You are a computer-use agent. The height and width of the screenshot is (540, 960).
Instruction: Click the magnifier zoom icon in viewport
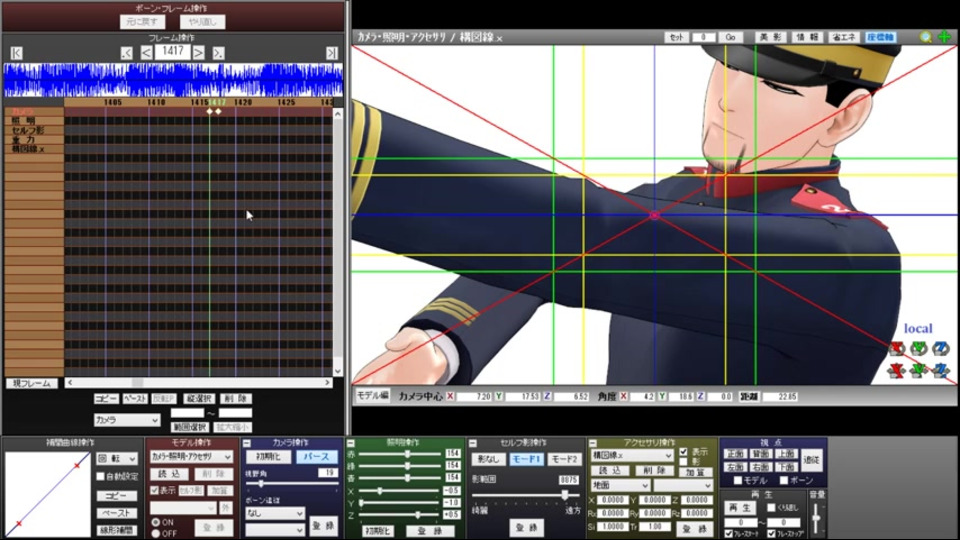click(x=926, y=37)
